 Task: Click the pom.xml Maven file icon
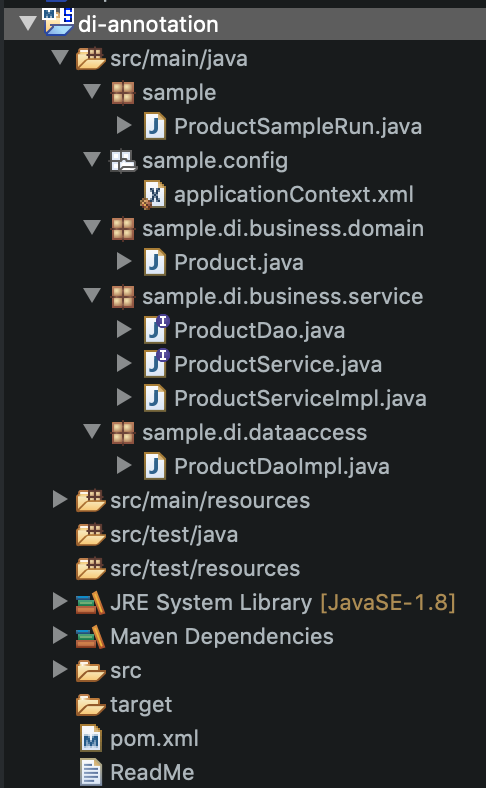coord(91,739)
